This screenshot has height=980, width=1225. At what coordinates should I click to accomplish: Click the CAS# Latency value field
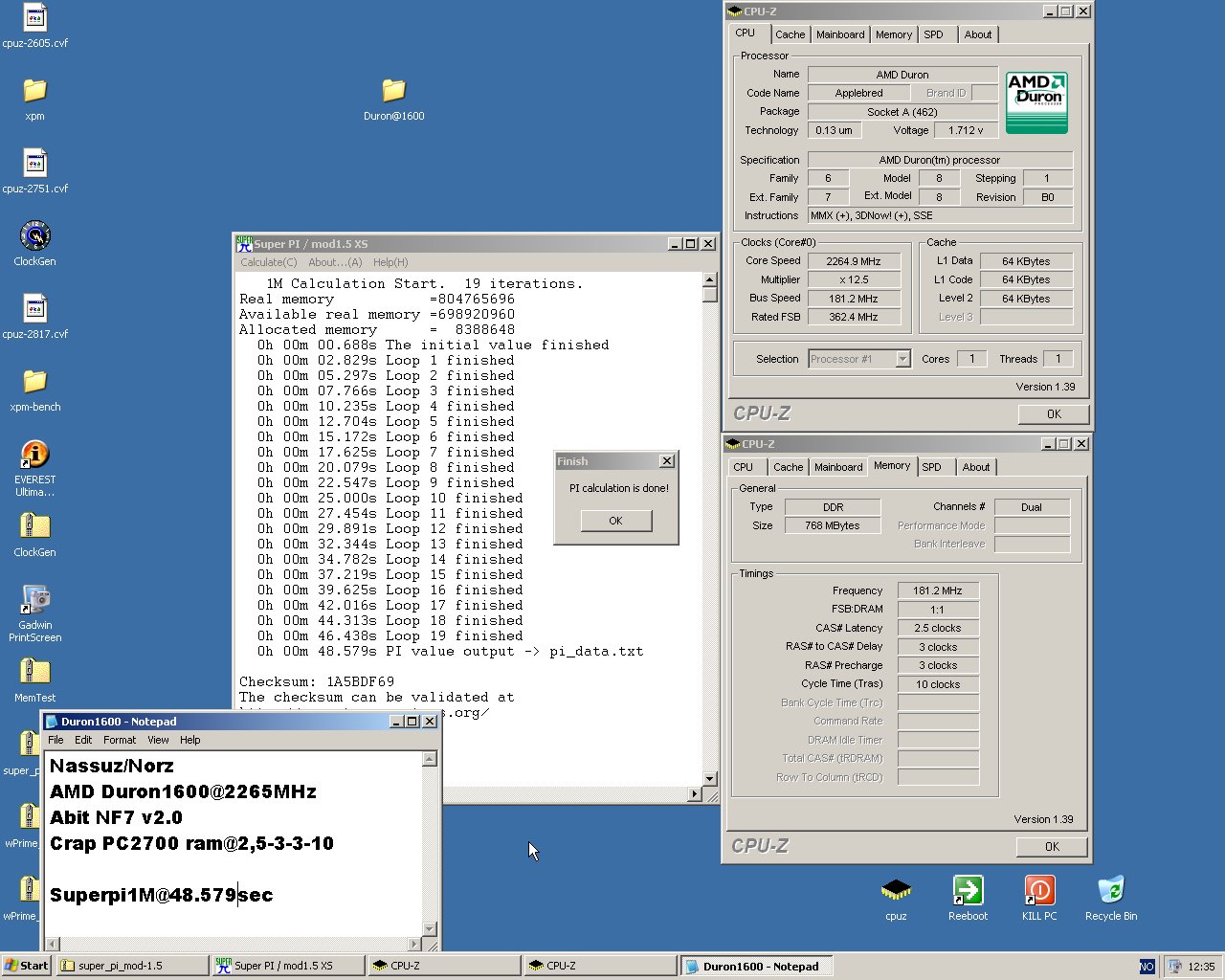tap(938, 628)
